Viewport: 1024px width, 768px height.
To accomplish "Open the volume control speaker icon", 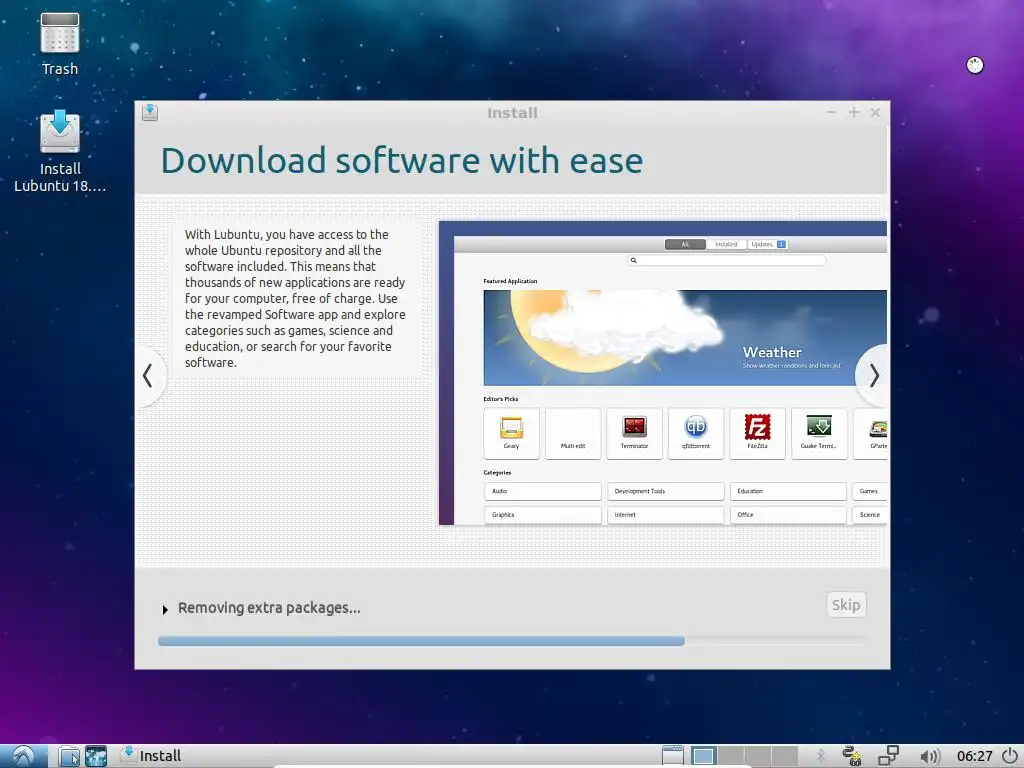I will coord(929,757).
